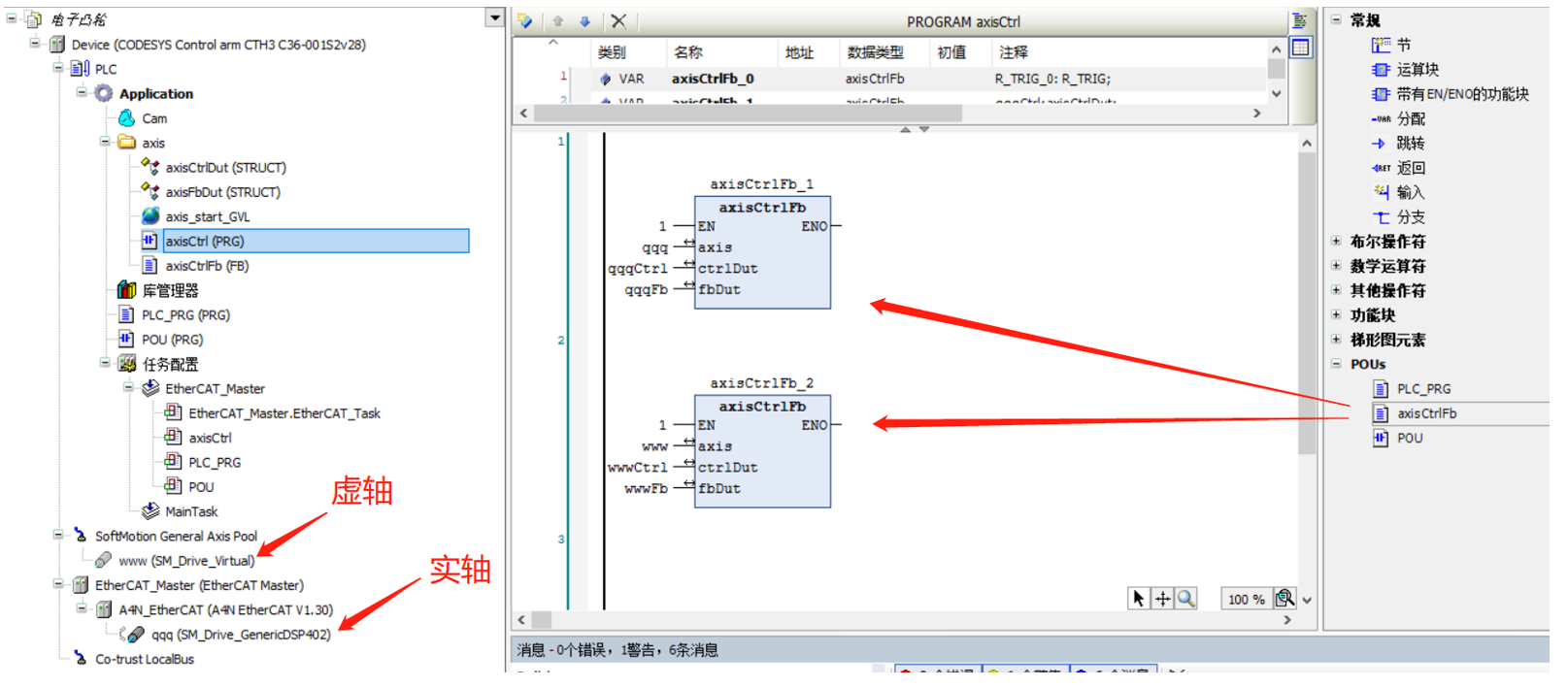
Task: Click the move up arrow in declaration toolbar
Action: [558, 21]
